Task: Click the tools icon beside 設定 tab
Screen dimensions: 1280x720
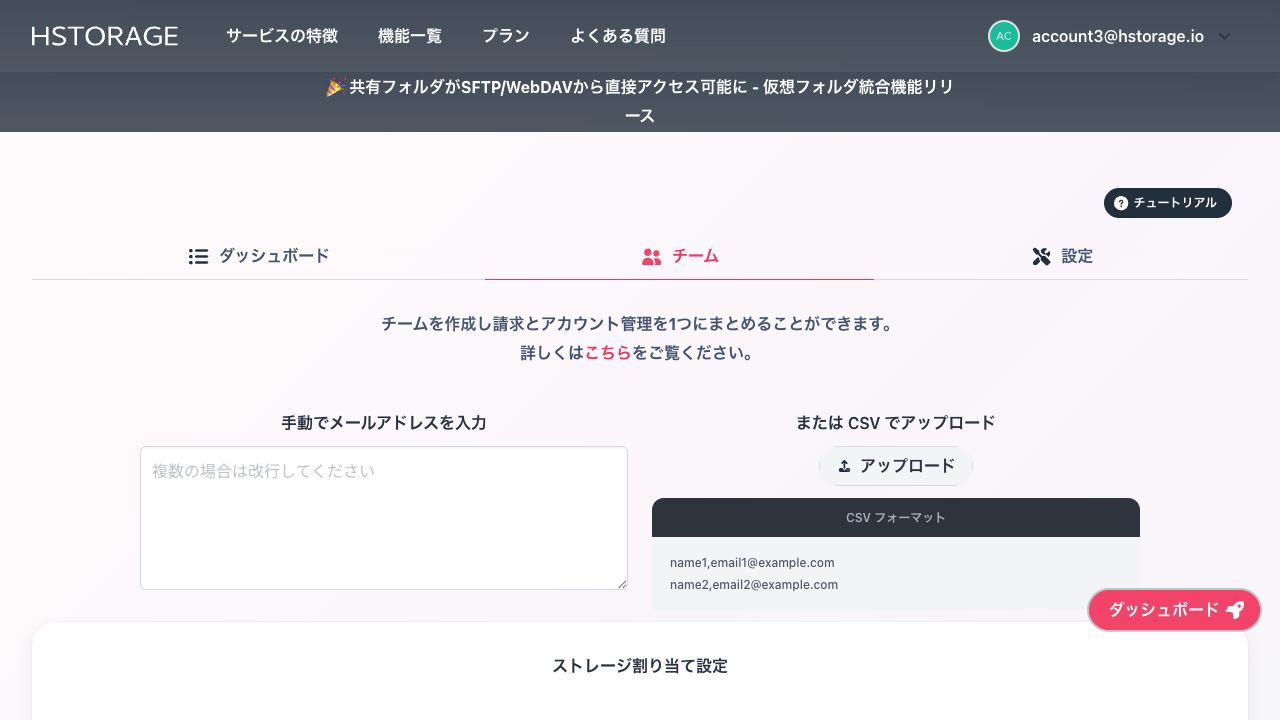Action: point(1041,257)
